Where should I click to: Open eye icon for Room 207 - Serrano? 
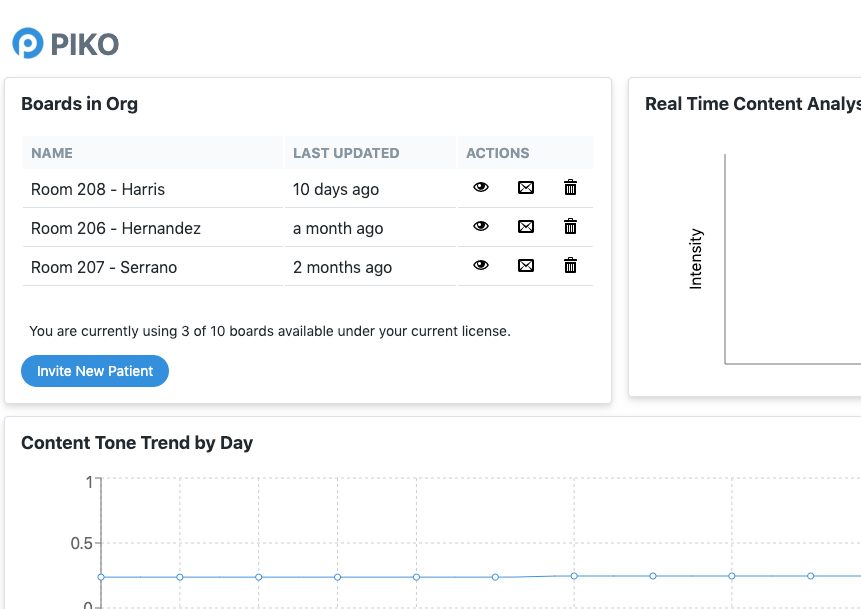pos(481,265)
